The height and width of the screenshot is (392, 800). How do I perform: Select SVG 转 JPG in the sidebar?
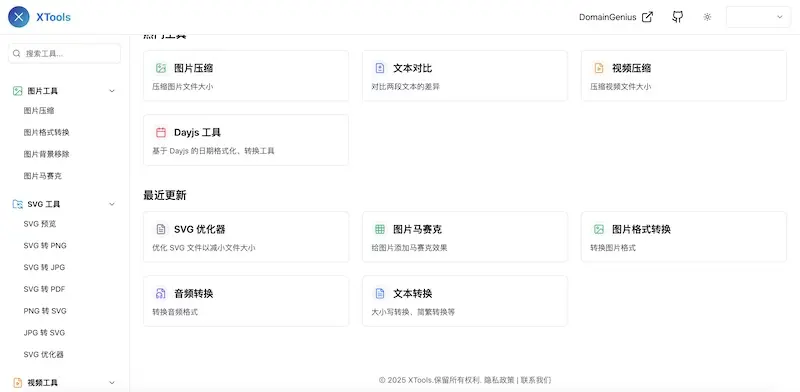tap(44, 267)
